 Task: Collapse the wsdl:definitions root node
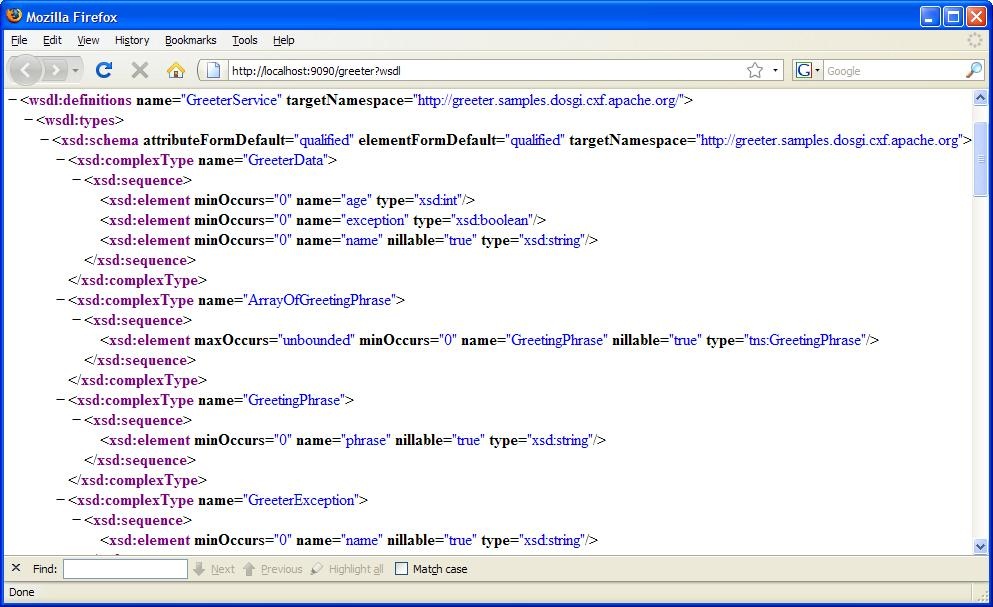pyautogui.click(x=12, y=100)
